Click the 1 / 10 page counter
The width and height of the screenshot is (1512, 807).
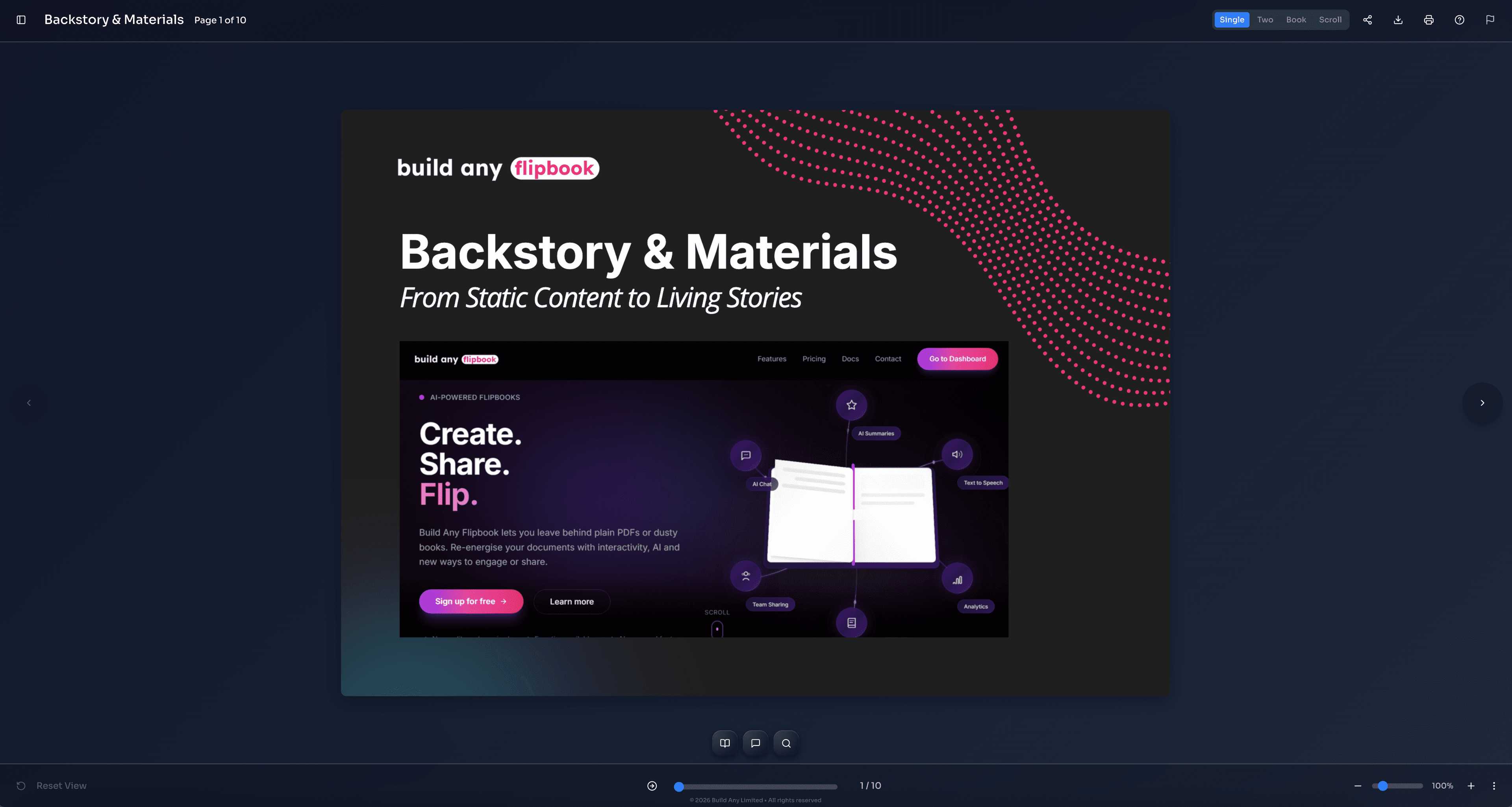(x=870, y=786)
